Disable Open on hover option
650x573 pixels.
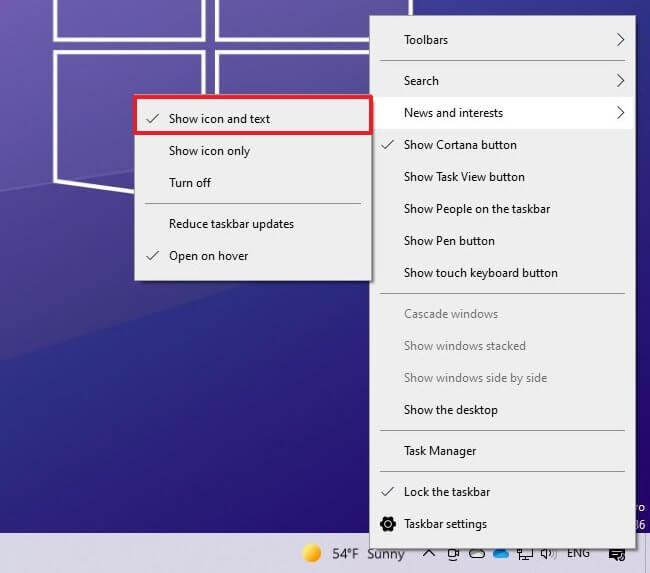point(208,256)
